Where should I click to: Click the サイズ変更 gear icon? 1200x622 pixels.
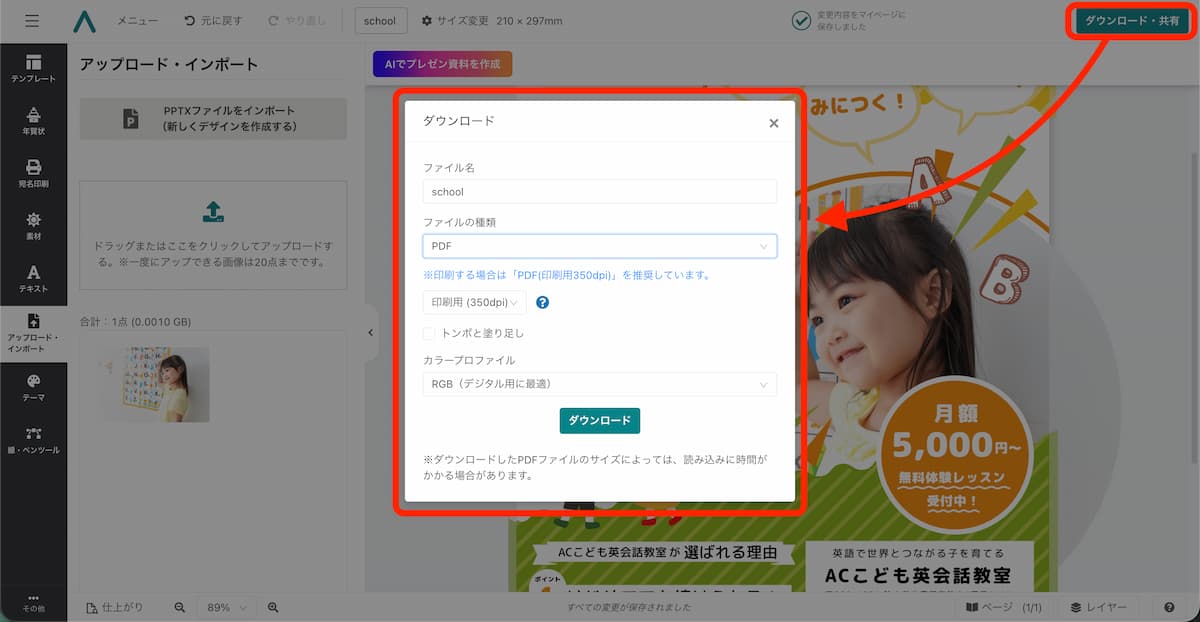(x=425, y=20)
